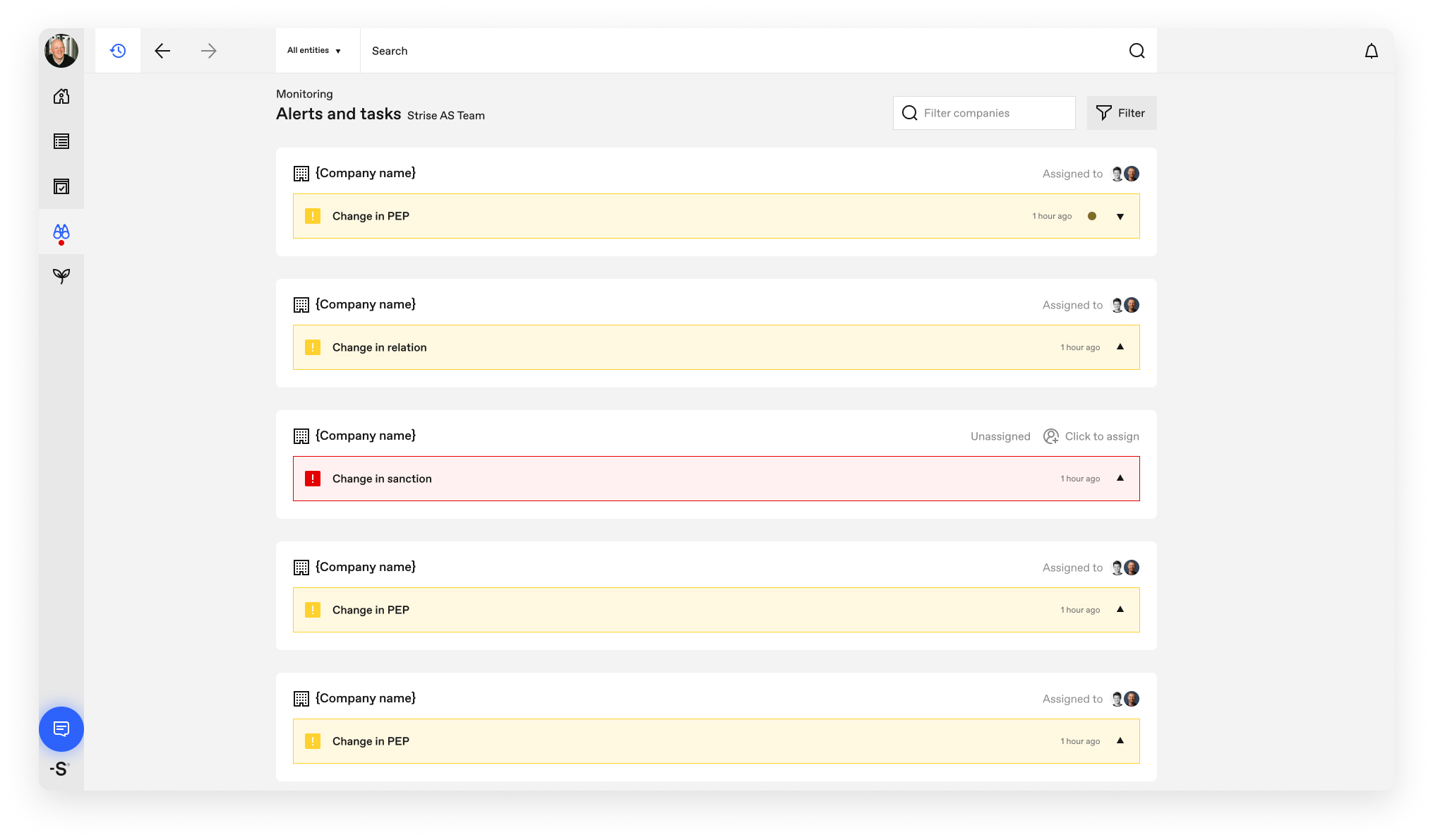1433x840 pixels.
Task: Click the assign user icon
Action: (1051, 436)
